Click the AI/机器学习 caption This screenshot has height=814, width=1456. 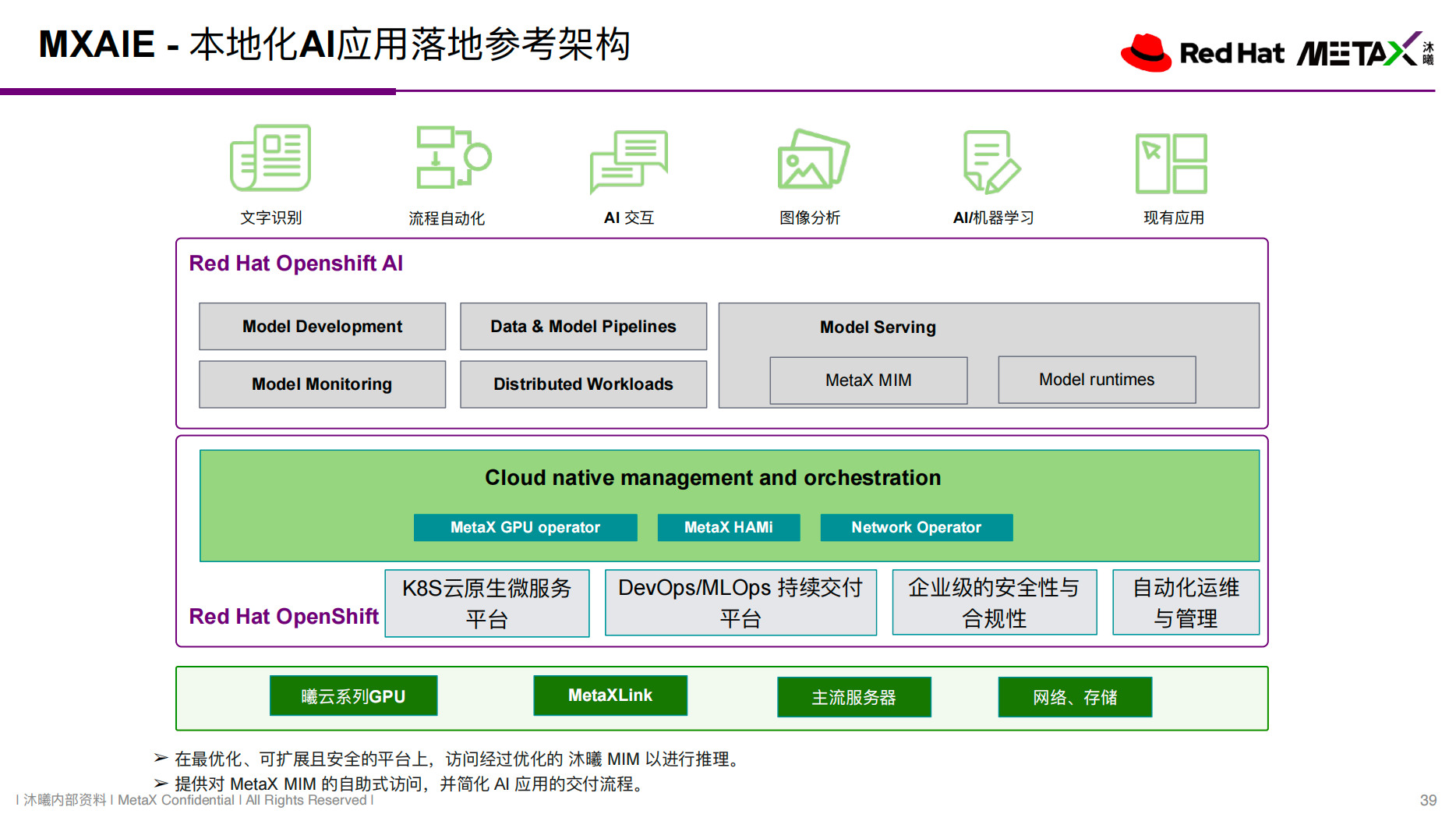coord(994,218)
